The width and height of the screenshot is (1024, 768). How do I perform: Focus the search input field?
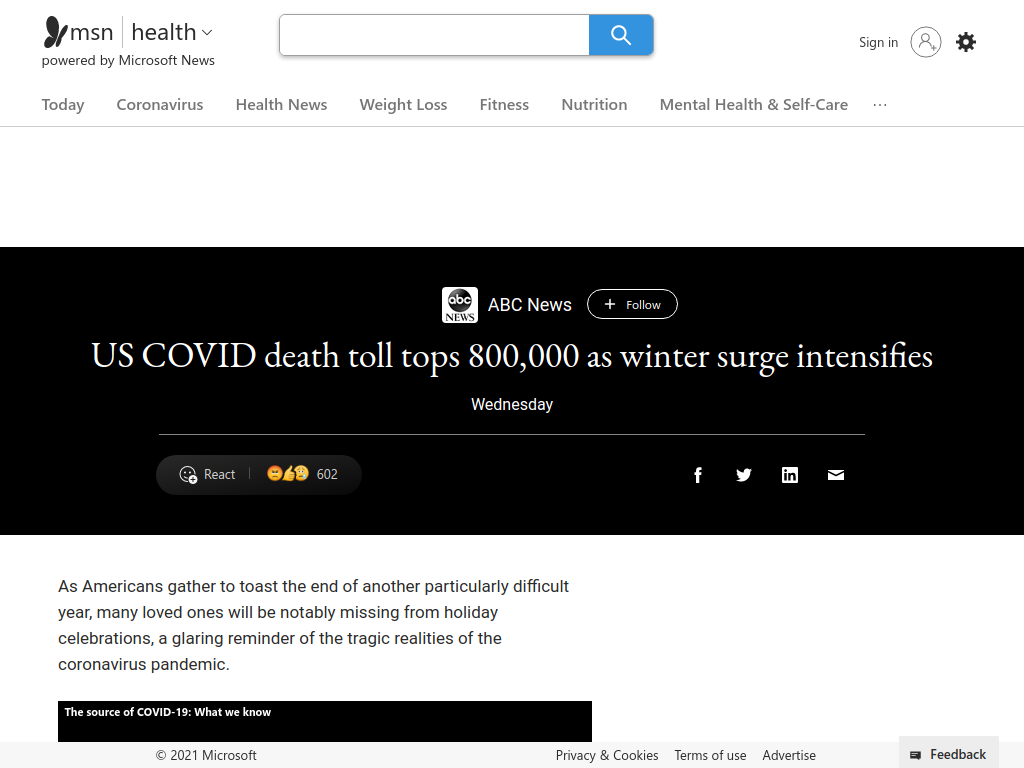tap(434, 35)
